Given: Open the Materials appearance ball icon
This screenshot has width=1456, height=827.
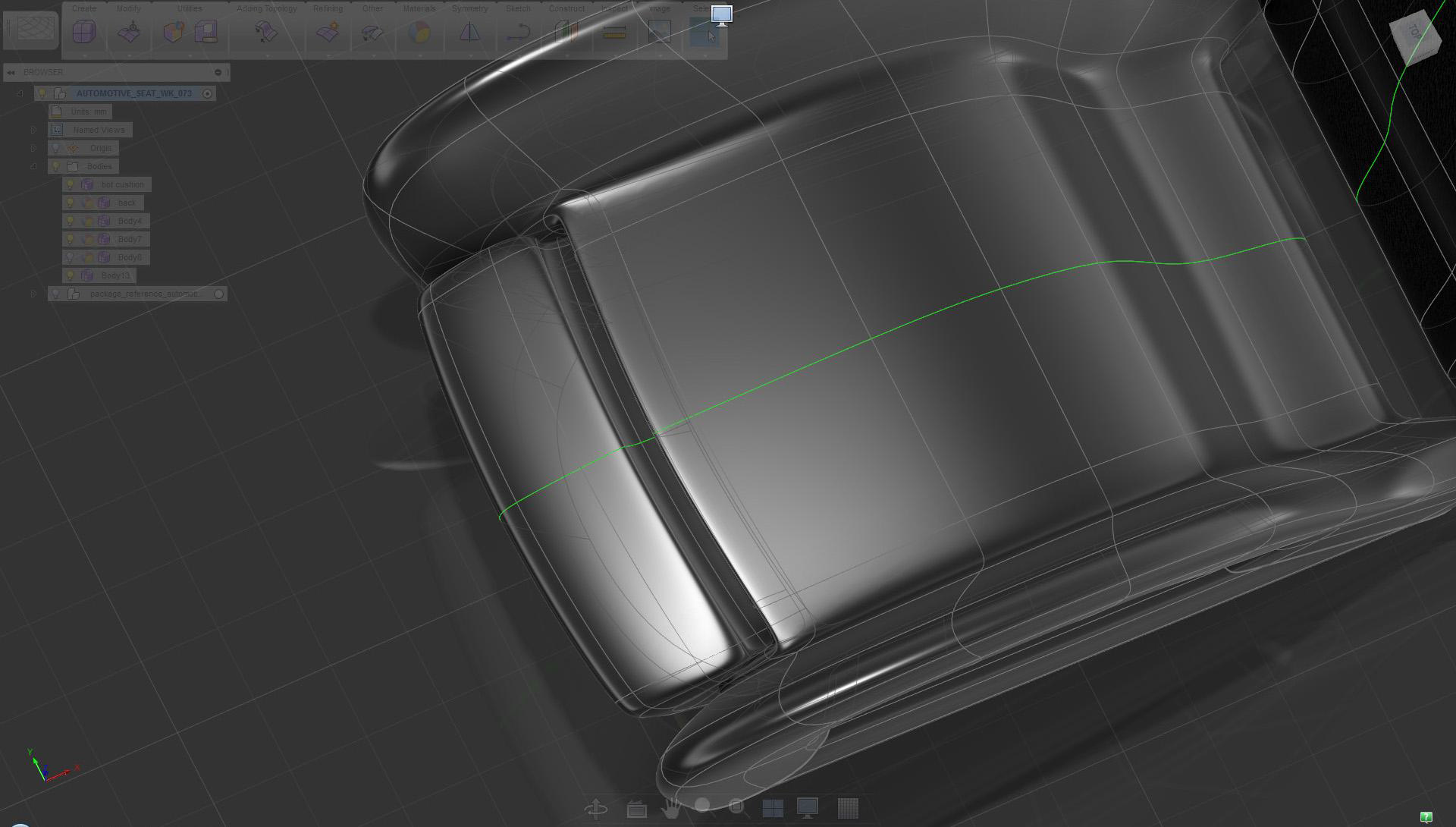Looking at the screenshot, I should point(419,32).
